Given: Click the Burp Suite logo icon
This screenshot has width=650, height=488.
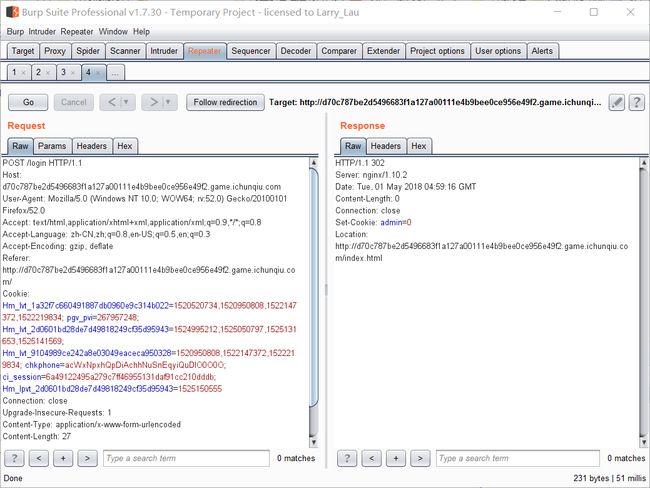Looking at the screenshot, I should coord(12,12).
